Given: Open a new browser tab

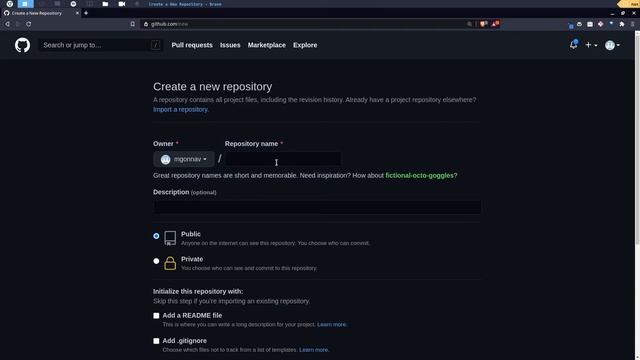Looking at the screenshot, I should coord(86,13).
